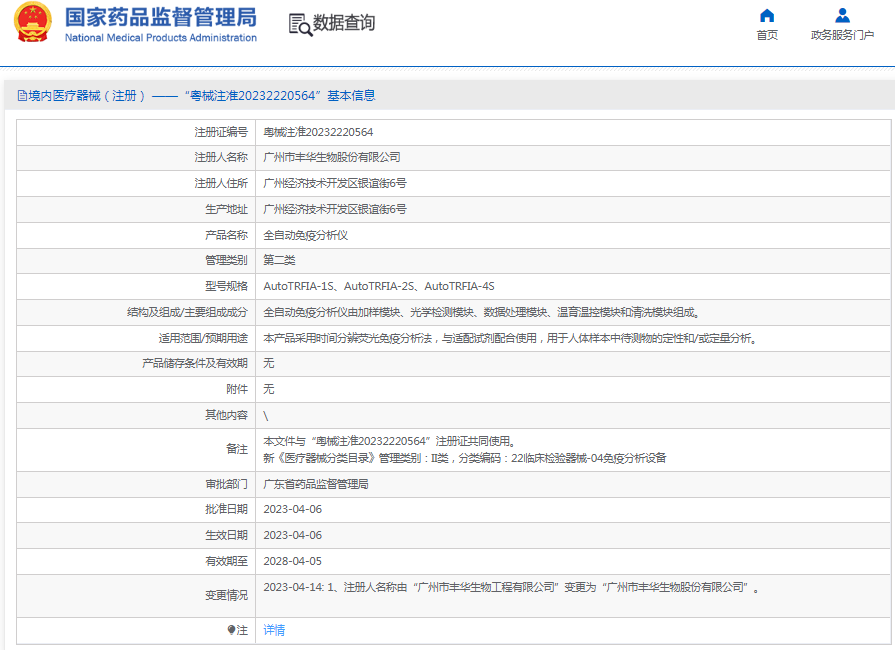Click the 国家药品监督管理局 site title
895x650 pixels.
pyautogui.click(x=160, y=17)
